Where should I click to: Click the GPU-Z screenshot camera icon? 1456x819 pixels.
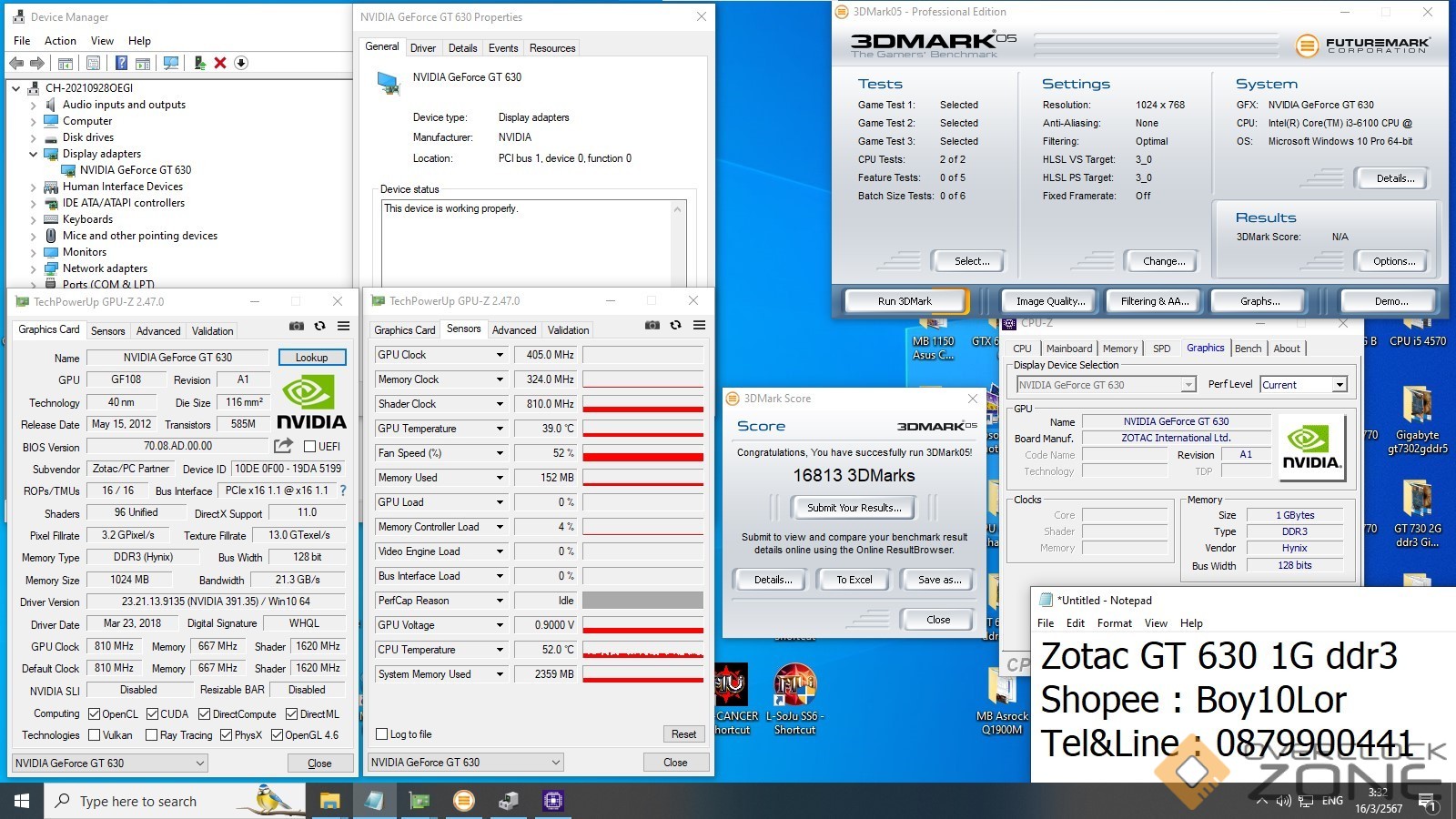point(297,326)
